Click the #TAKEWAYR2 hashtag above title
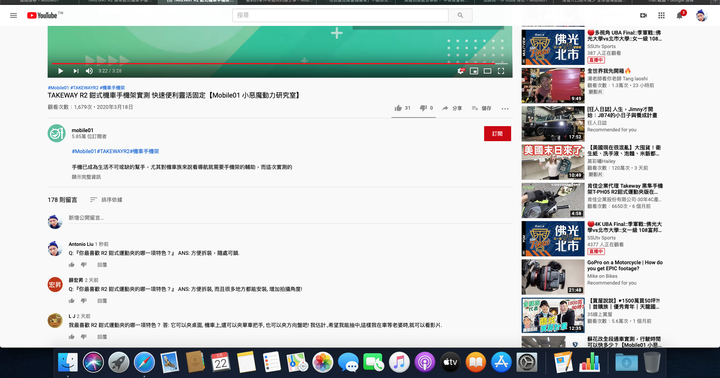Screen dimensions: 720x378 84,87
